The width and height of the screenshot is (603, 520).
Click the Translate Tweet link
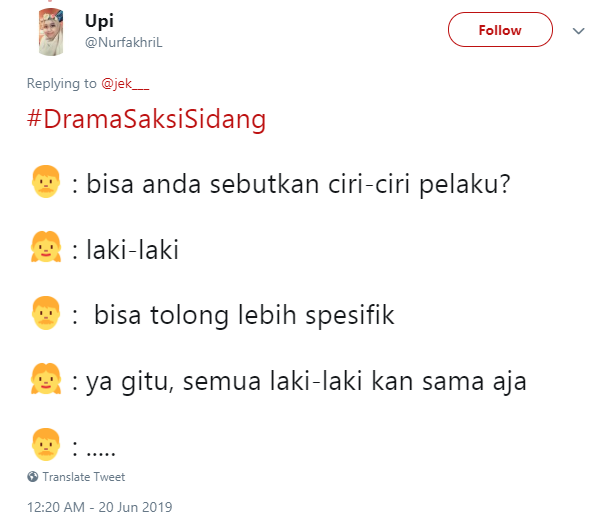pyautogui.click(x=83, y=477)
